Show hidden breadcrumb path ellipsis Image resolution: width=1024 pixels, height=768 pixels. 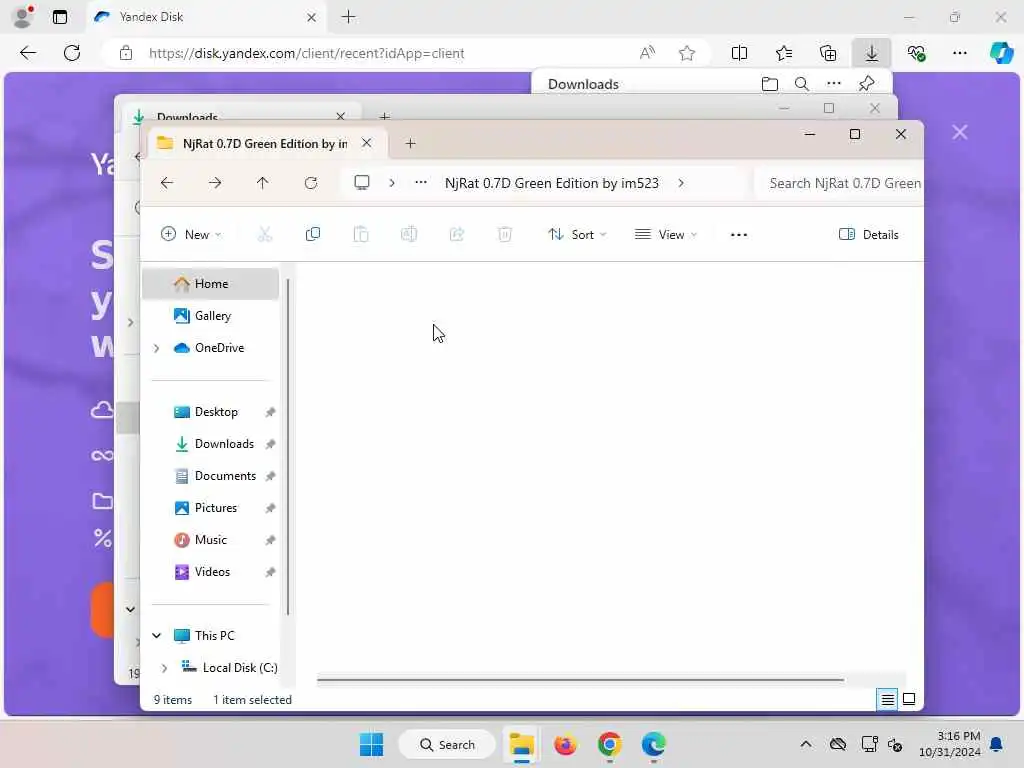421,183
